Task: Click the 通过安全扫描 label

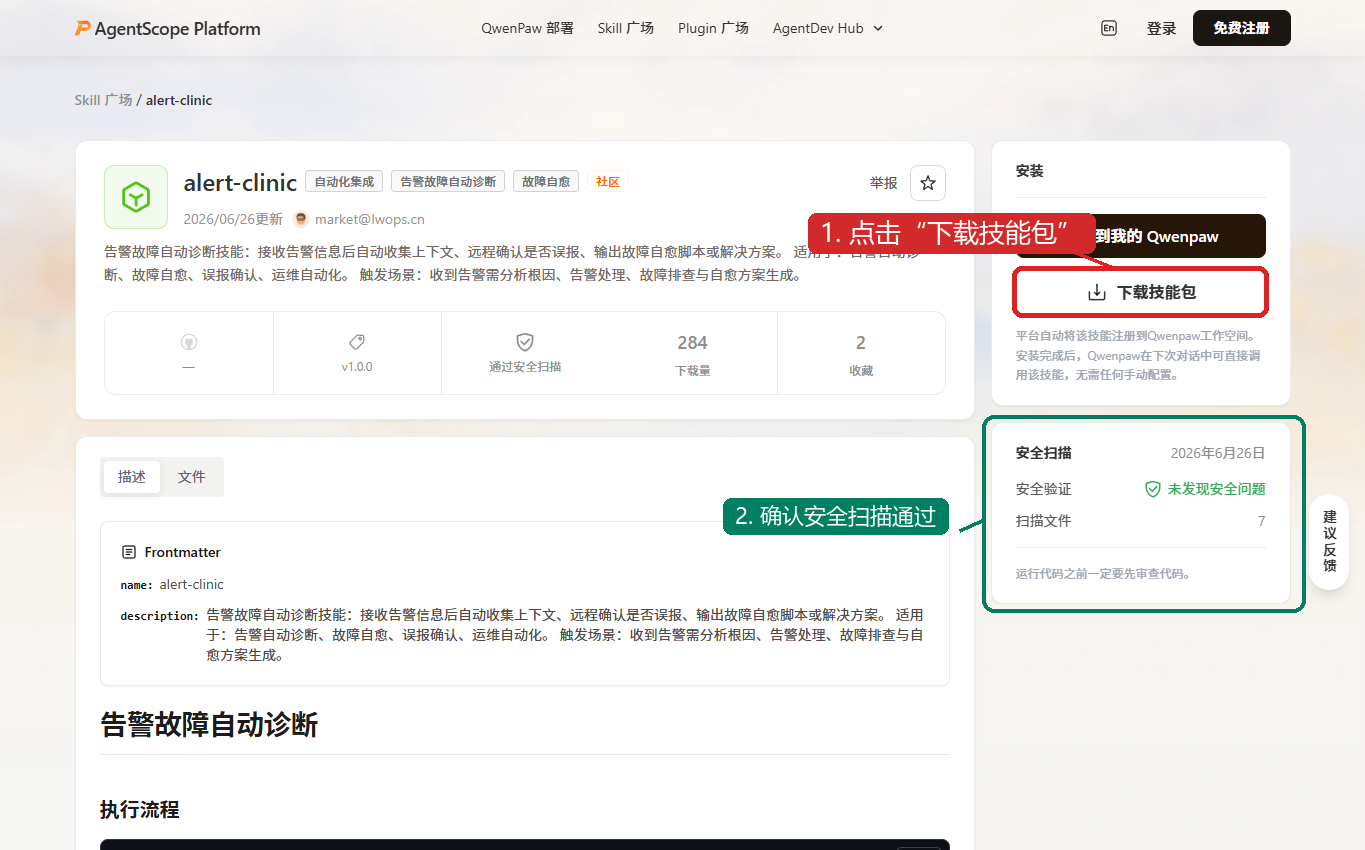Action: (525, 367)
